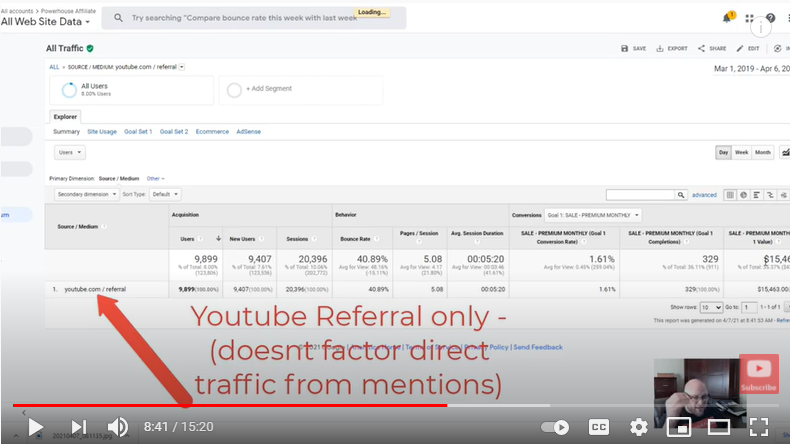Open source/medium breadcrumb dropdown arrow
790x444 pixels.
tap(182, 67)
